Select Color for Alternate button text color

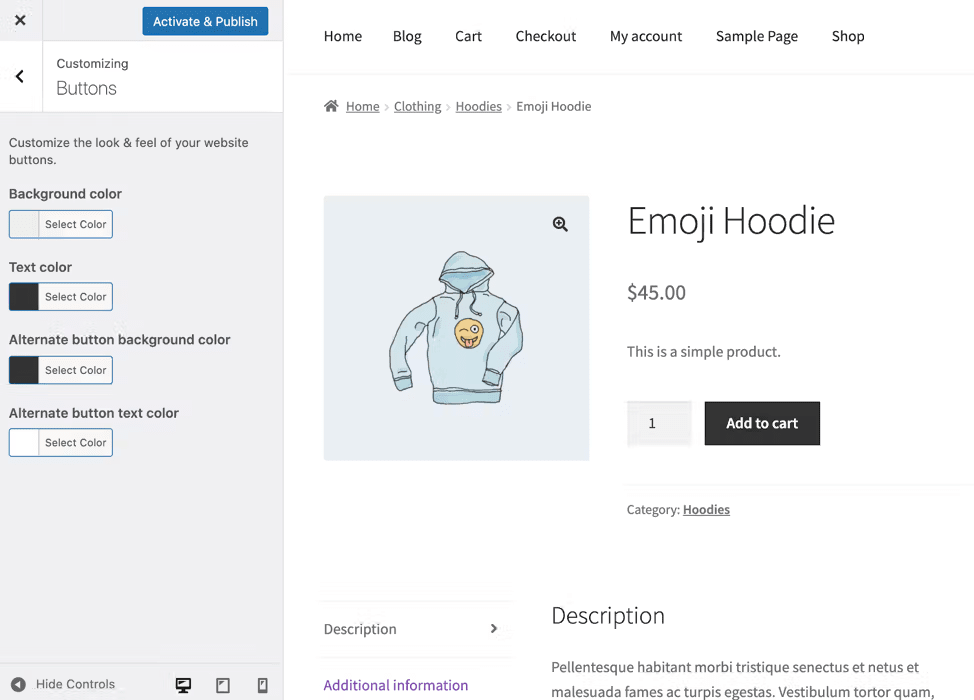[x=74, y=442]
